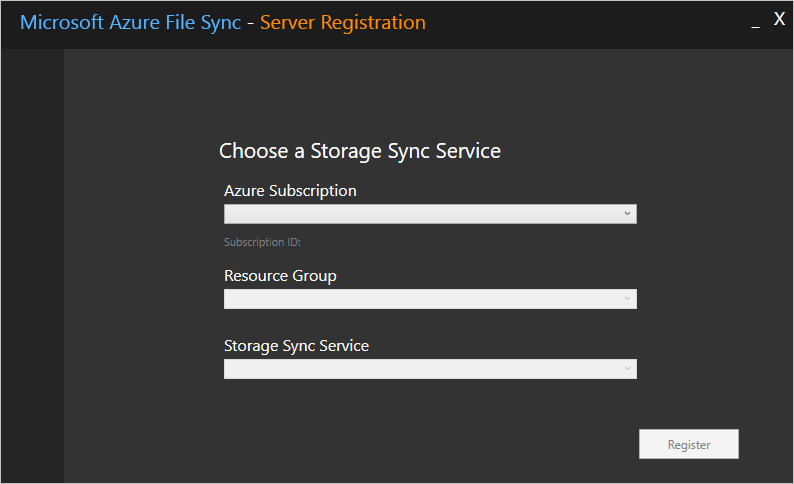Click the Choose a Storage Sync Service heading

pos(360,151)
